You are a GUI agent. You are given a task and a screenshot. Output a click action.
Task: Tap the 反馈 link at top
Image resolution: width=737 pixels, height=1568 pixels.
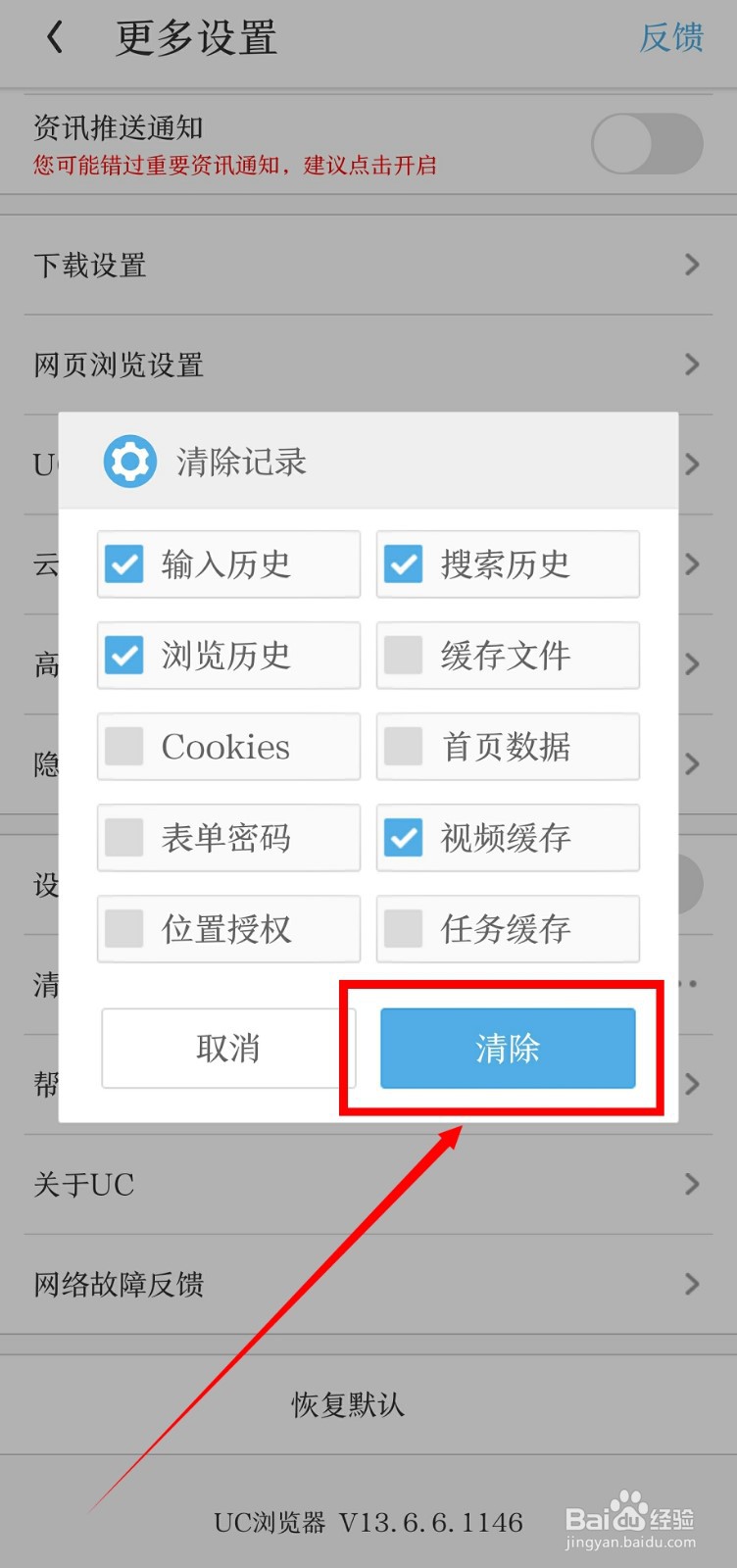pos(671,38)
